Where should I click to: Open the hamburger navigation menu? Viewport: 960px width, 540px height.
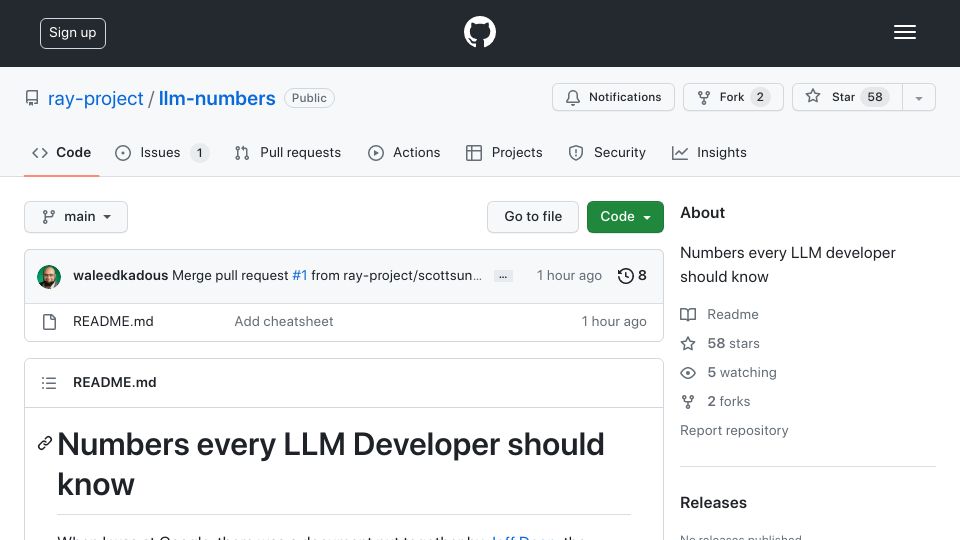click(x=904, y=32)
